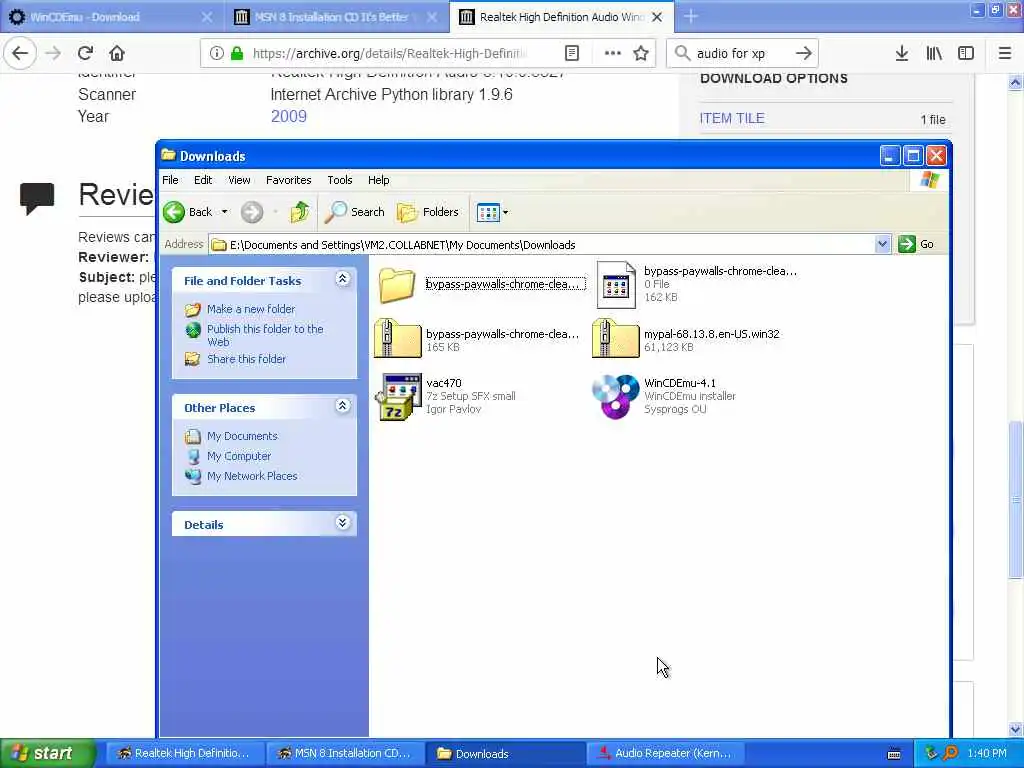Go to My Network Places
This screenshot has width=1024, height=768.
coord(251,477)
